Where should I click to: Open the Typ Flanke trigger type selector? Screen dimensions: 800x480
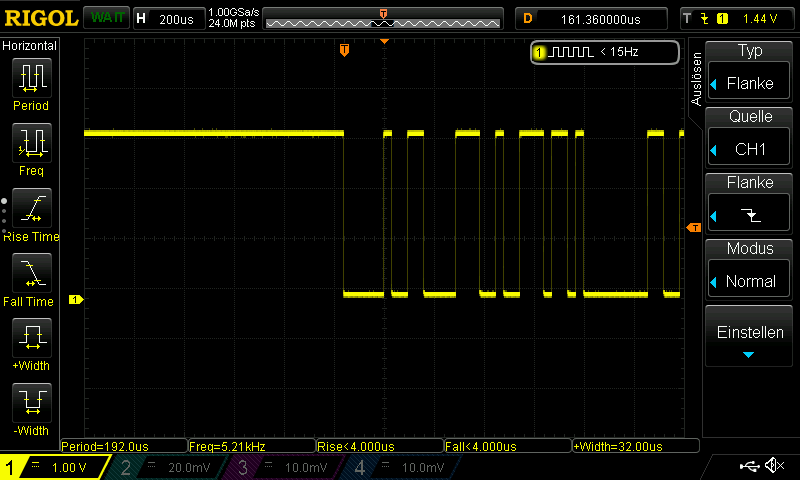(750, 70)
